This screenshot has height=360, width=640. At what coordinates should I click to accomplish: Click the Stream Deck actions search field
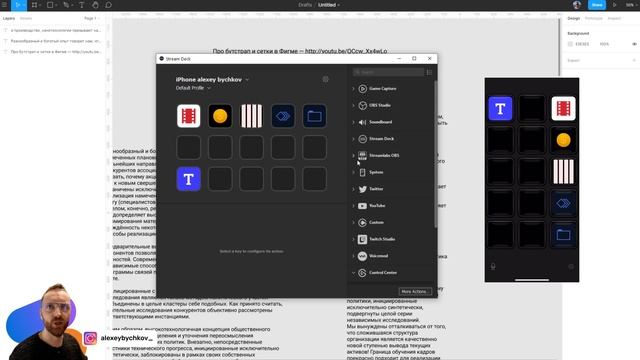coord(389,72)
